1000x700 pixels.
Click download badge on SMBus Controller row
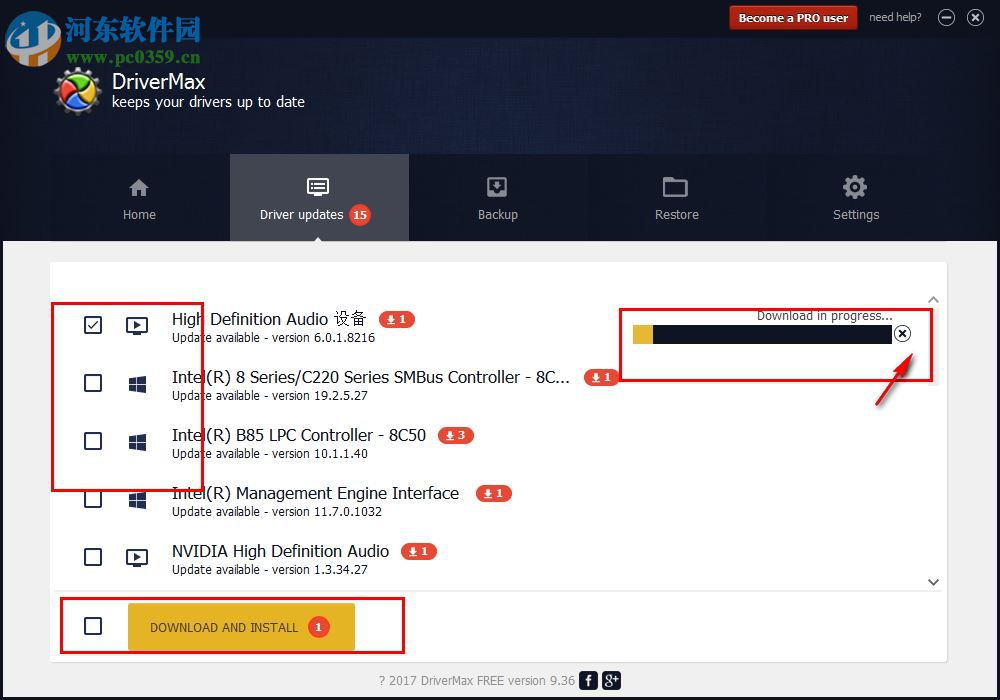601,377
